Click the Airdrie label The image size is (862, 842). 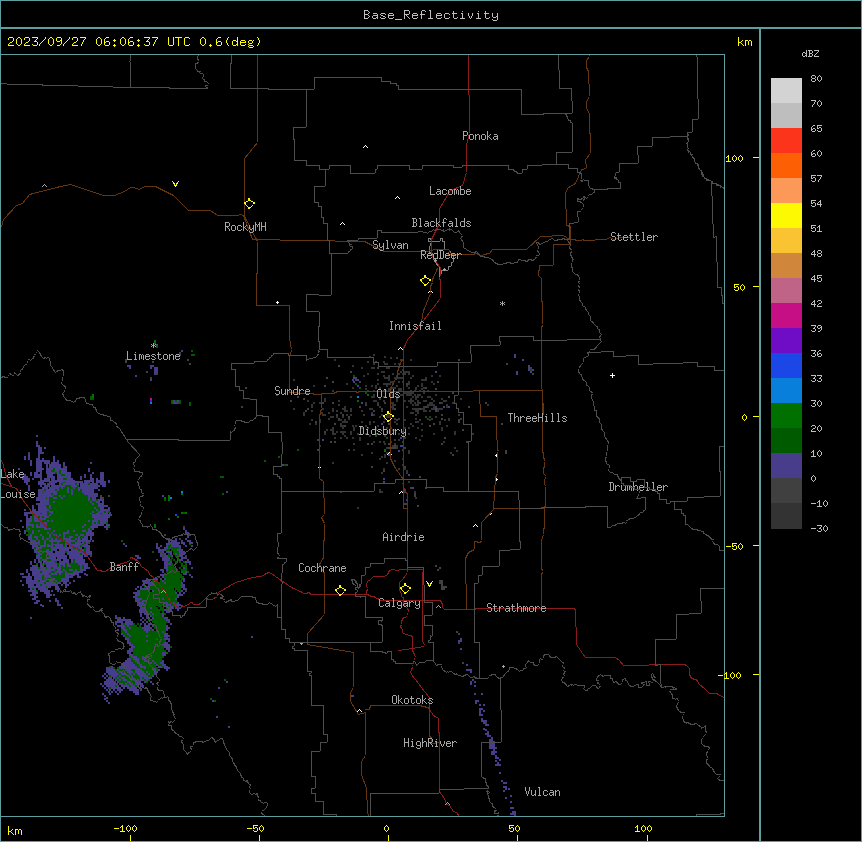coord(403,537)
